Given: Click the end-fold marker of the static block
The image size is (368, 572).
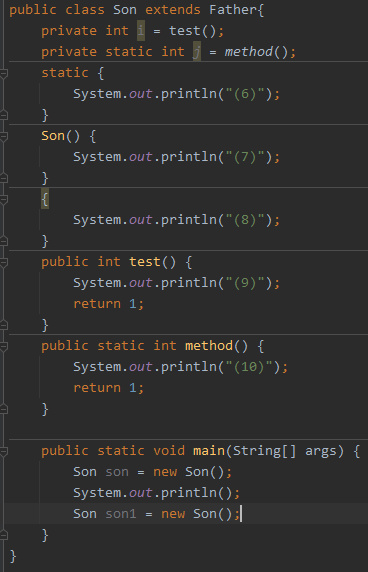Looking at the screenshot, I should (x=4, y=115).
